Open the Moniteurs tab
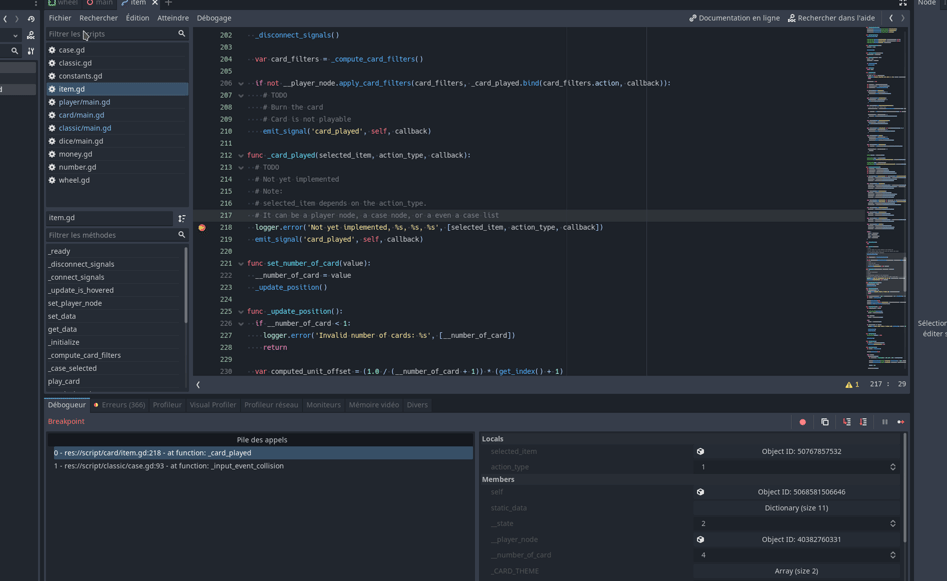The image size is (947, 581). coord(323,405)
